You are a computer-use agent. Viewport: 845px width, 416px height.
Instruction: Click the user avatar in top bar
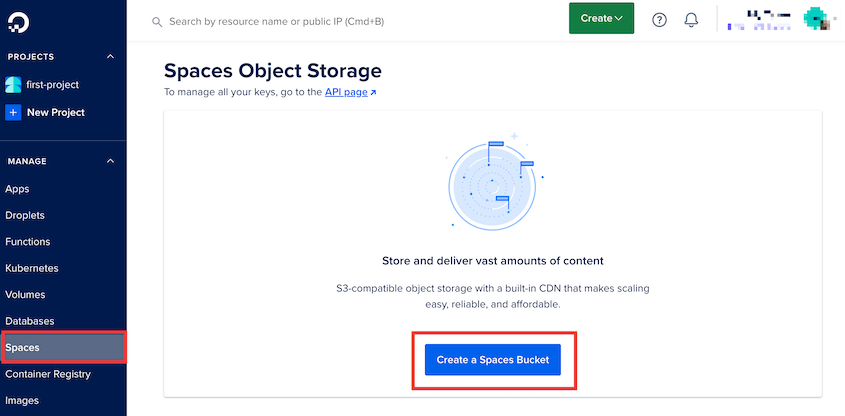816,18
